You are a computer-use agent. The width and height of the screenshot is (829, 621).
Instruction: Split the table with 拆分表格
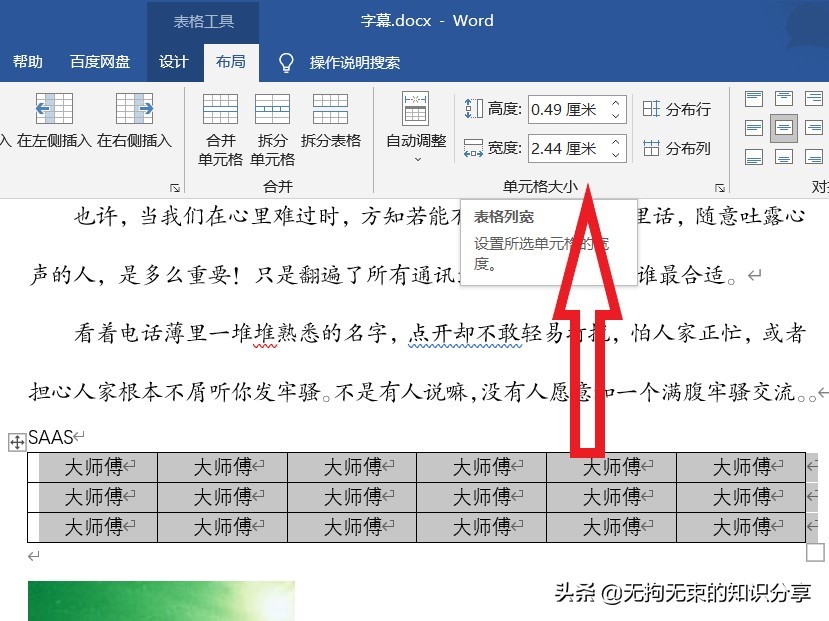tap(330, 125)
